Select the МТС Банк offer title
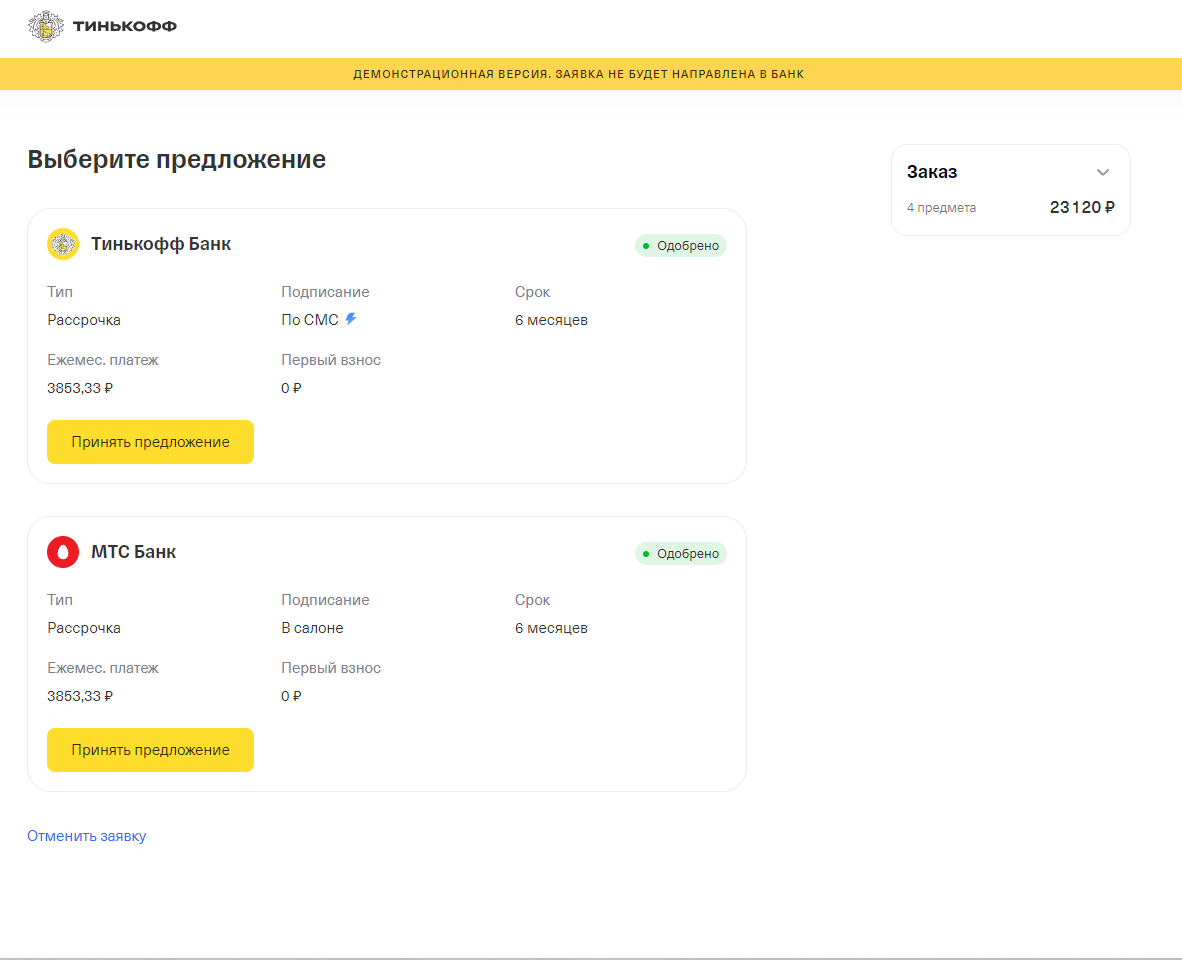 point(133,552)
